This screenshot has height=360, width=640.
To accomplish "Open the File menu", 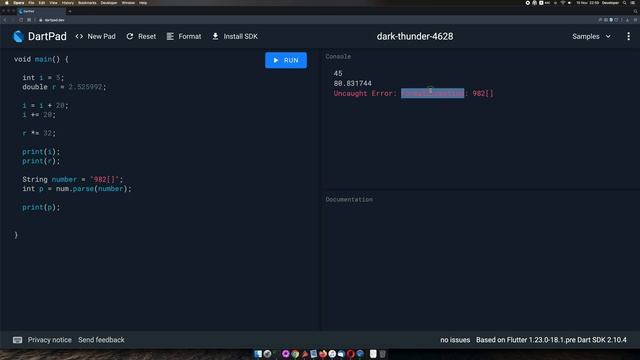I will (31, 3).
